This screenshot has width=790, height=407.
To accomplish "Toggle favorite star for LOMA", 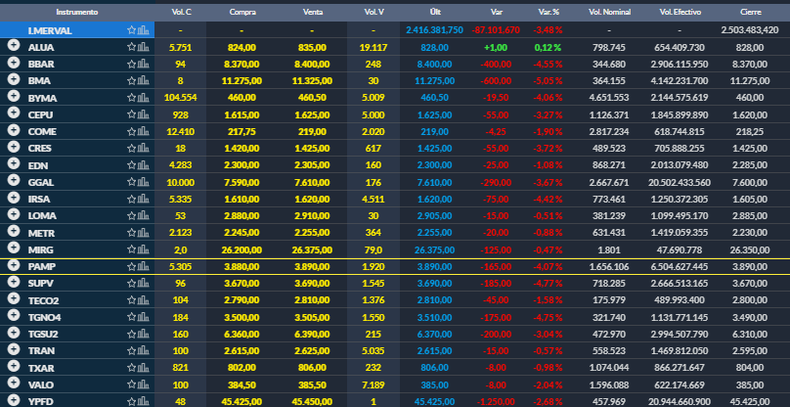I will [131, 216].
